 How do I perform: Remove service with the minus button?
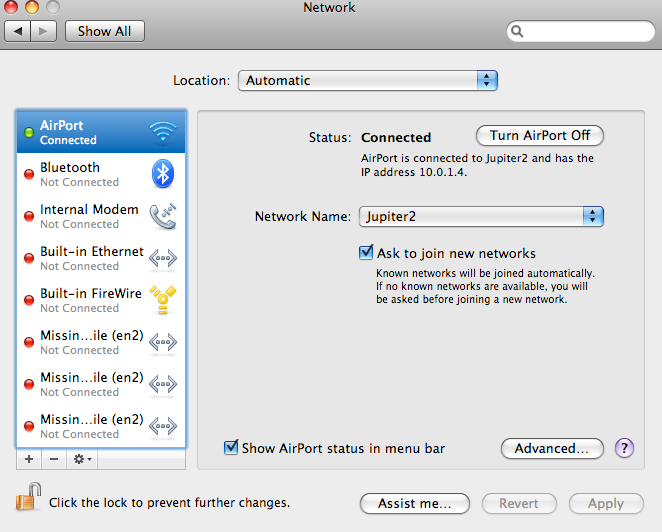pyautogui.click(x=54, y=459)
